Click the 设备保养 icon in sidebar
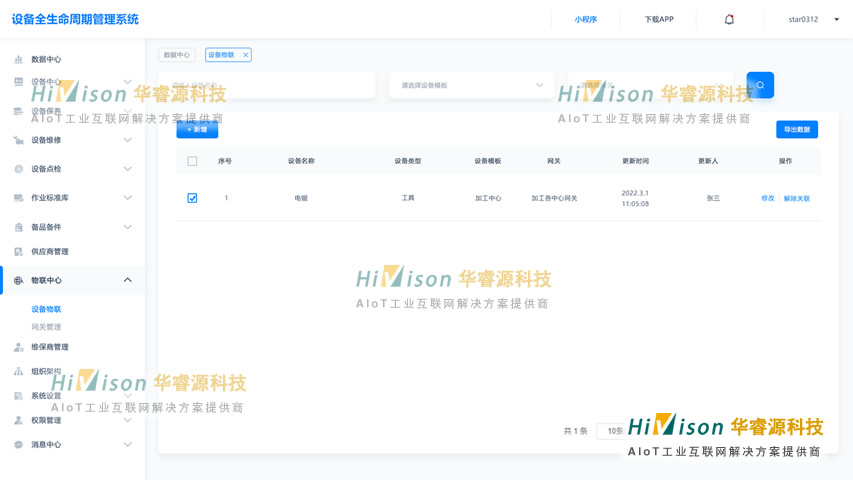The width and height of the screenshot is (853, 480). (x=18, y=111)
